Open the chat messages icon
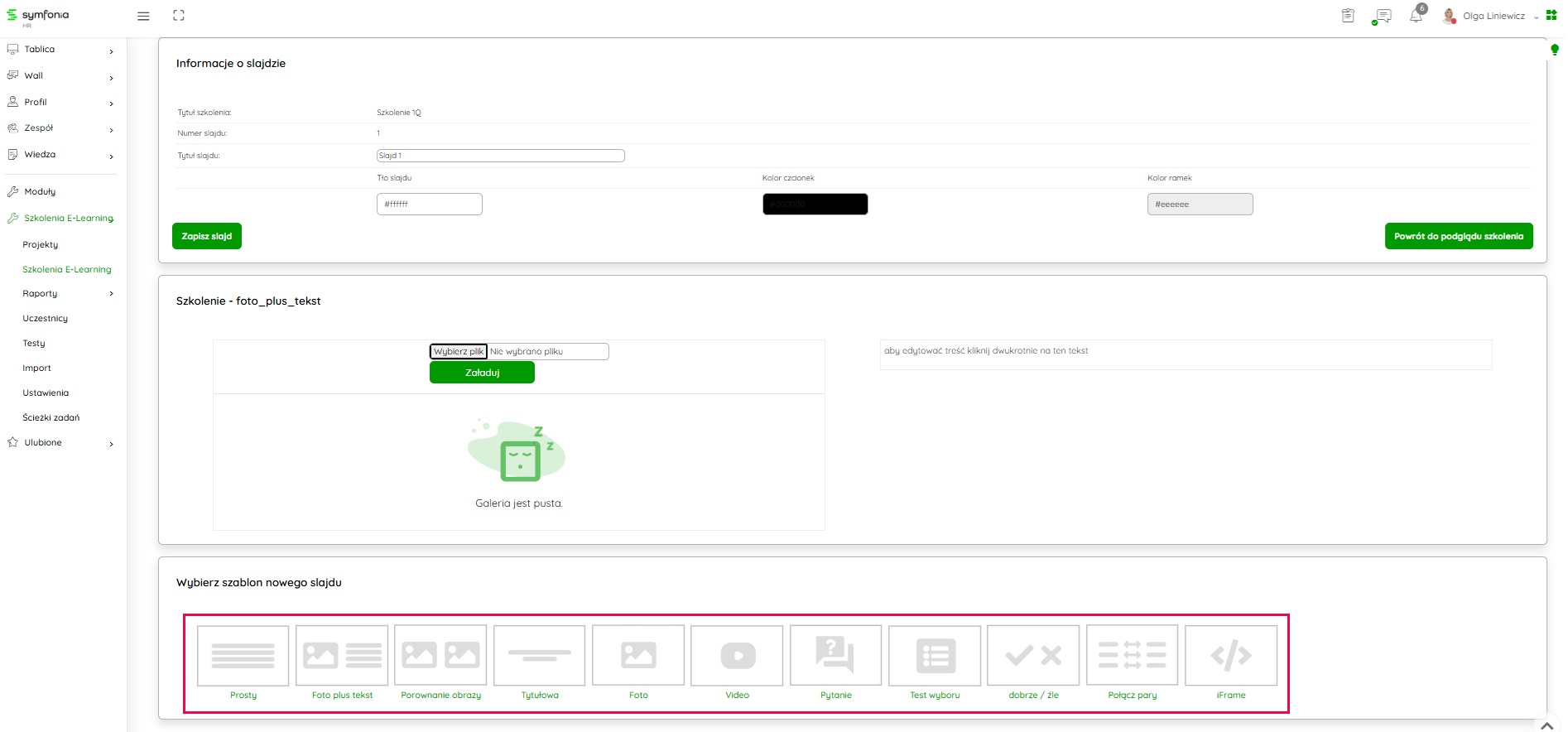This screenshot has width=1568, height=732. click(1382, 17)
